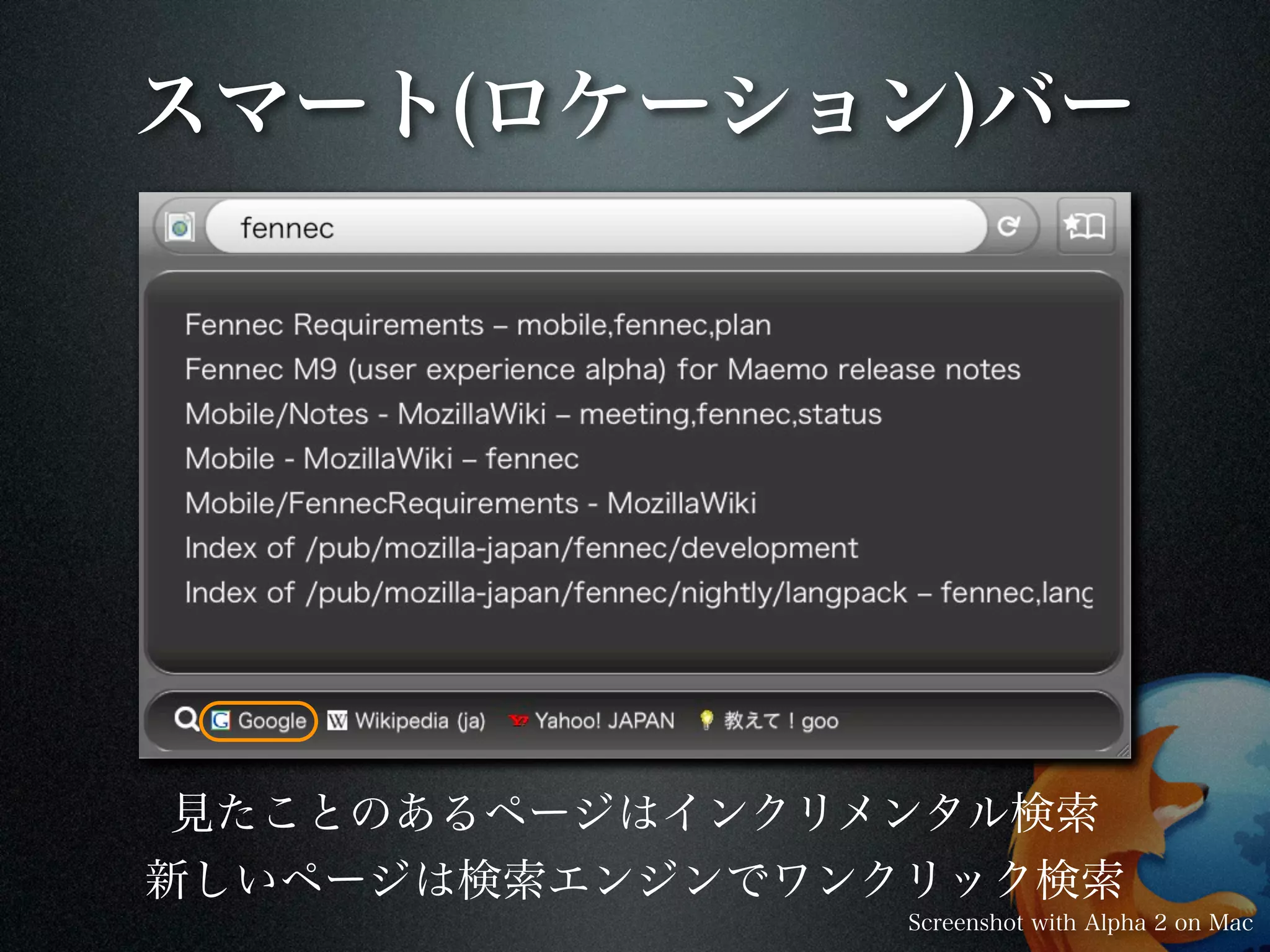Open Index of fennec/development result
Image resolution: width=1270 pixels, height=952 pixels.
[521, 548]
